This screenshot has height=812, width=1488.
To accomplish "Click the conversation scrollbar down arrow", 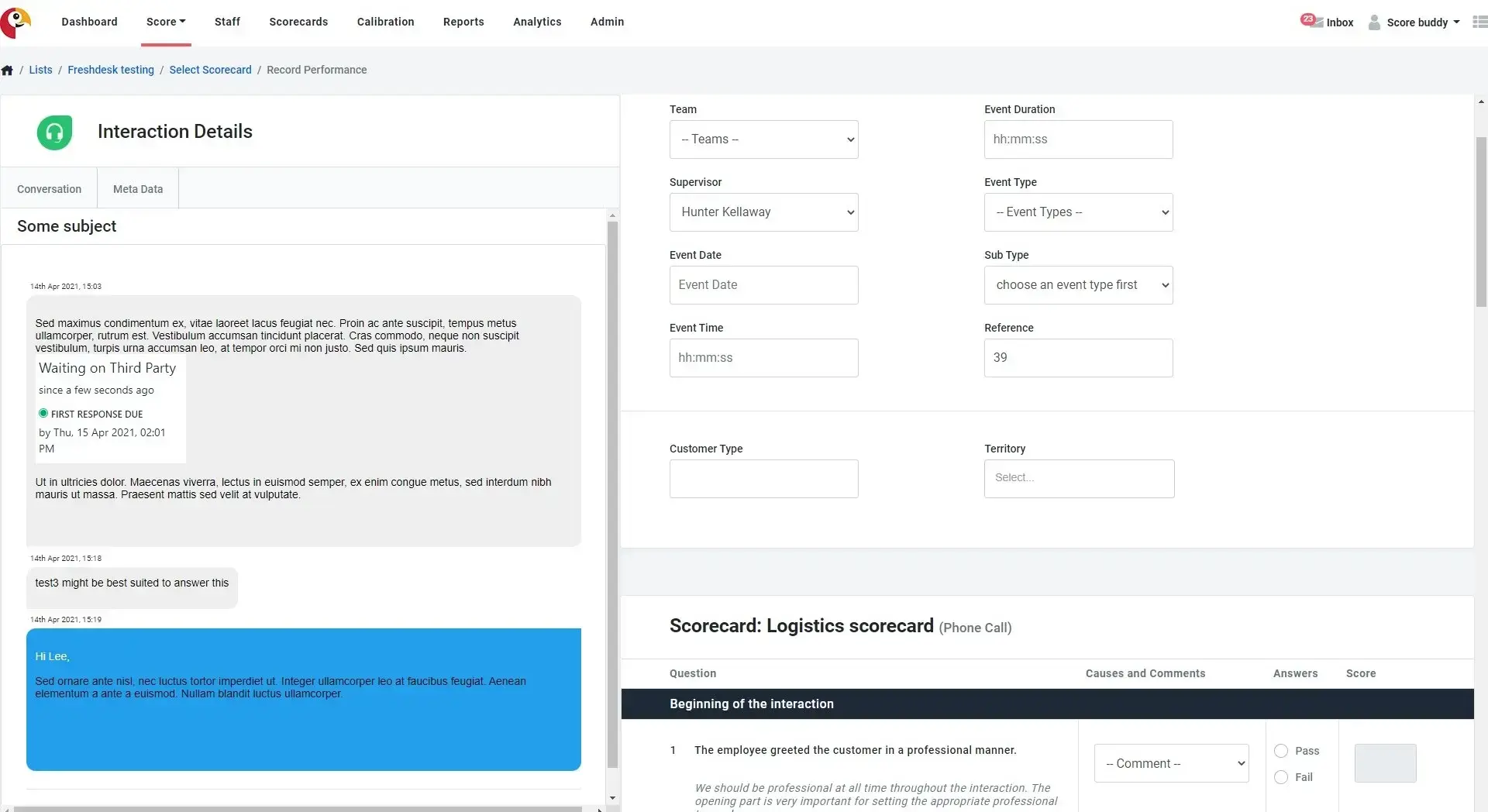I will [x=612, y=798].
